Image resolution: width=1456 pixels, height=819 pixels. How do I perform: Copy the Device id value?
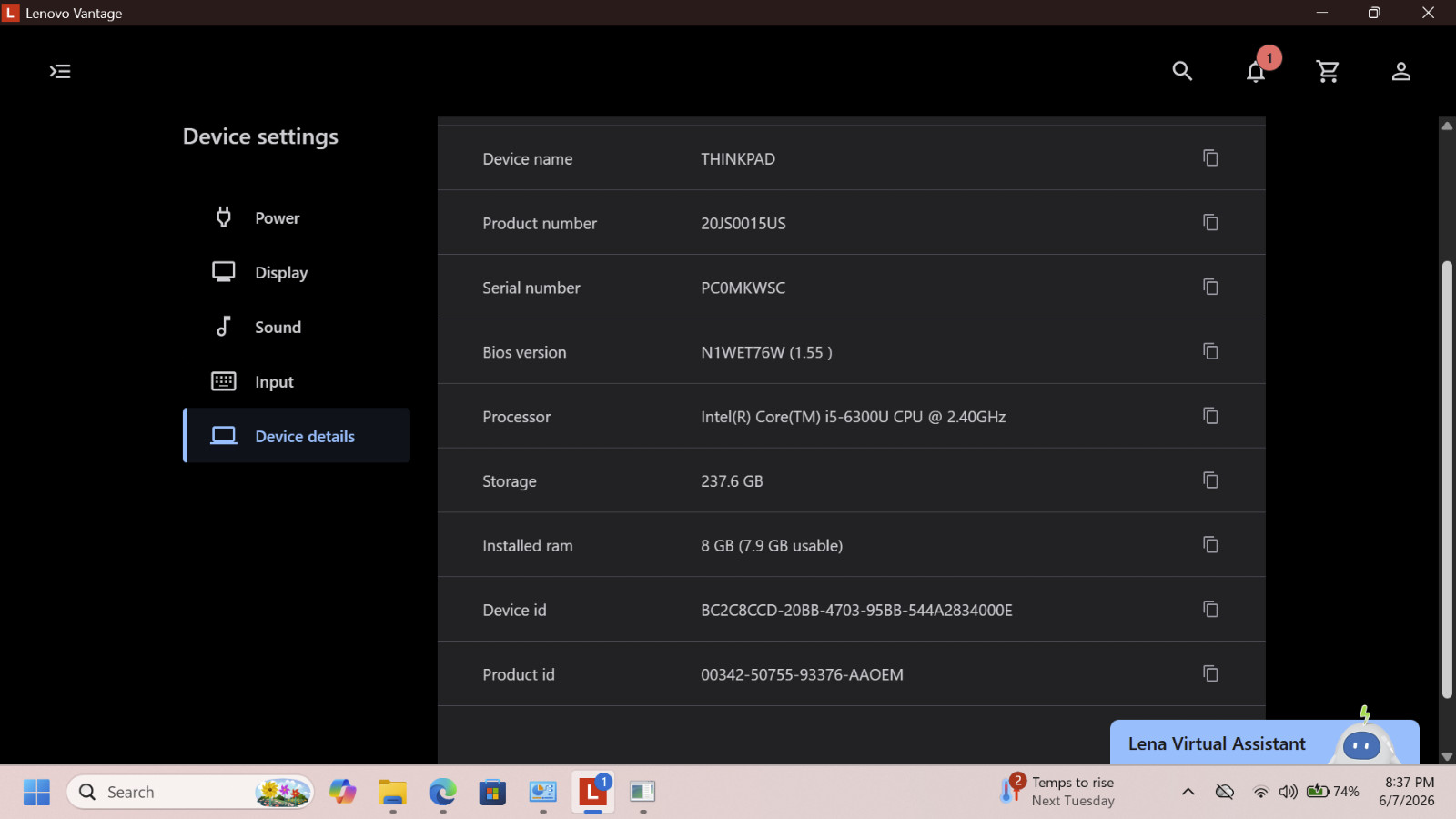[x=1210, y=611]
